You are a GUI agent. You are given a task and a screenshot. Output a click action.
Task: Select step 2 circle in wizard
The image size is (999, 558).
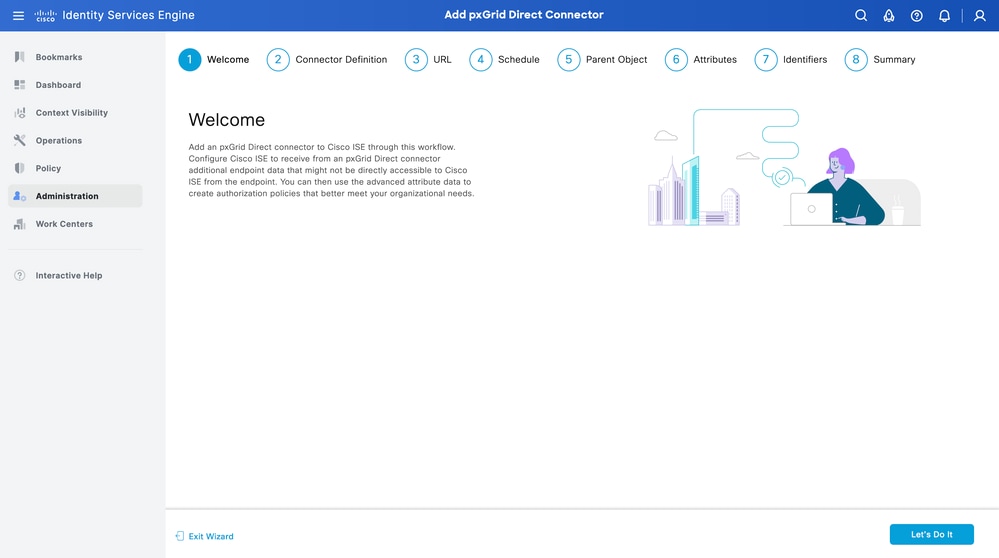[278, 59]
